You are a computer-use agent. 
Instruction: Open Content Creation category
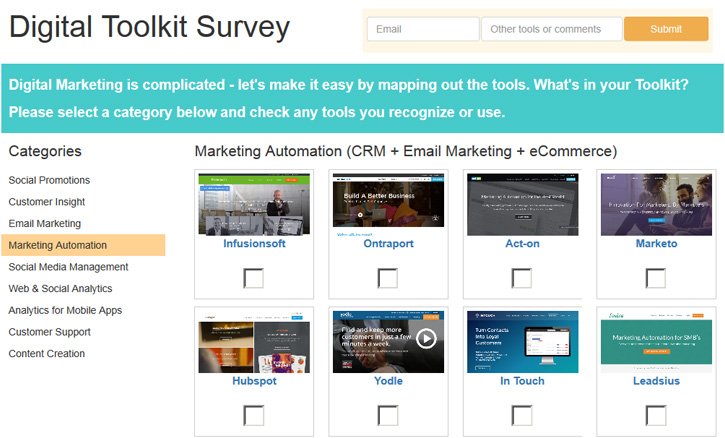point(47,353)
